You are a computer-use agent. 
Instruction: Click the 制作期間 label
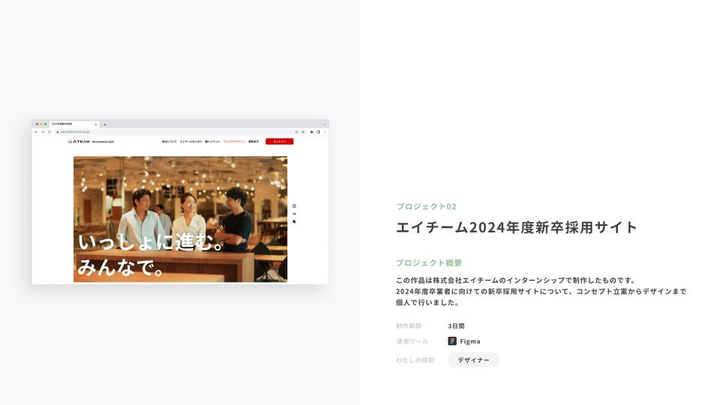click(409, 326)
